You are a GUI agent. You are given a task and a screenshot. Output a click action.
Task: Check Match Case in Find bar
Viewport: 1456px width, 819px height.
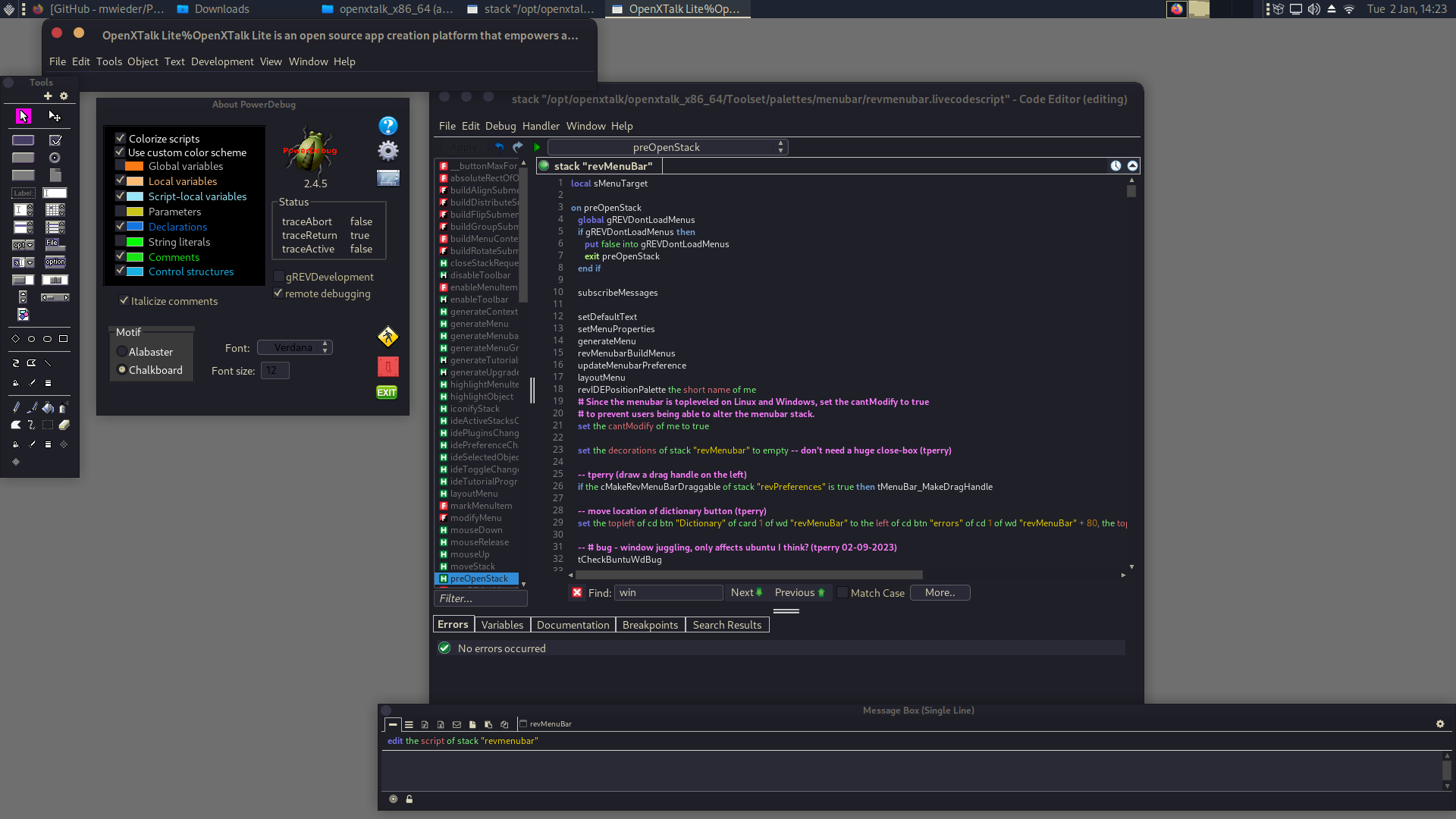pos(842,593)
